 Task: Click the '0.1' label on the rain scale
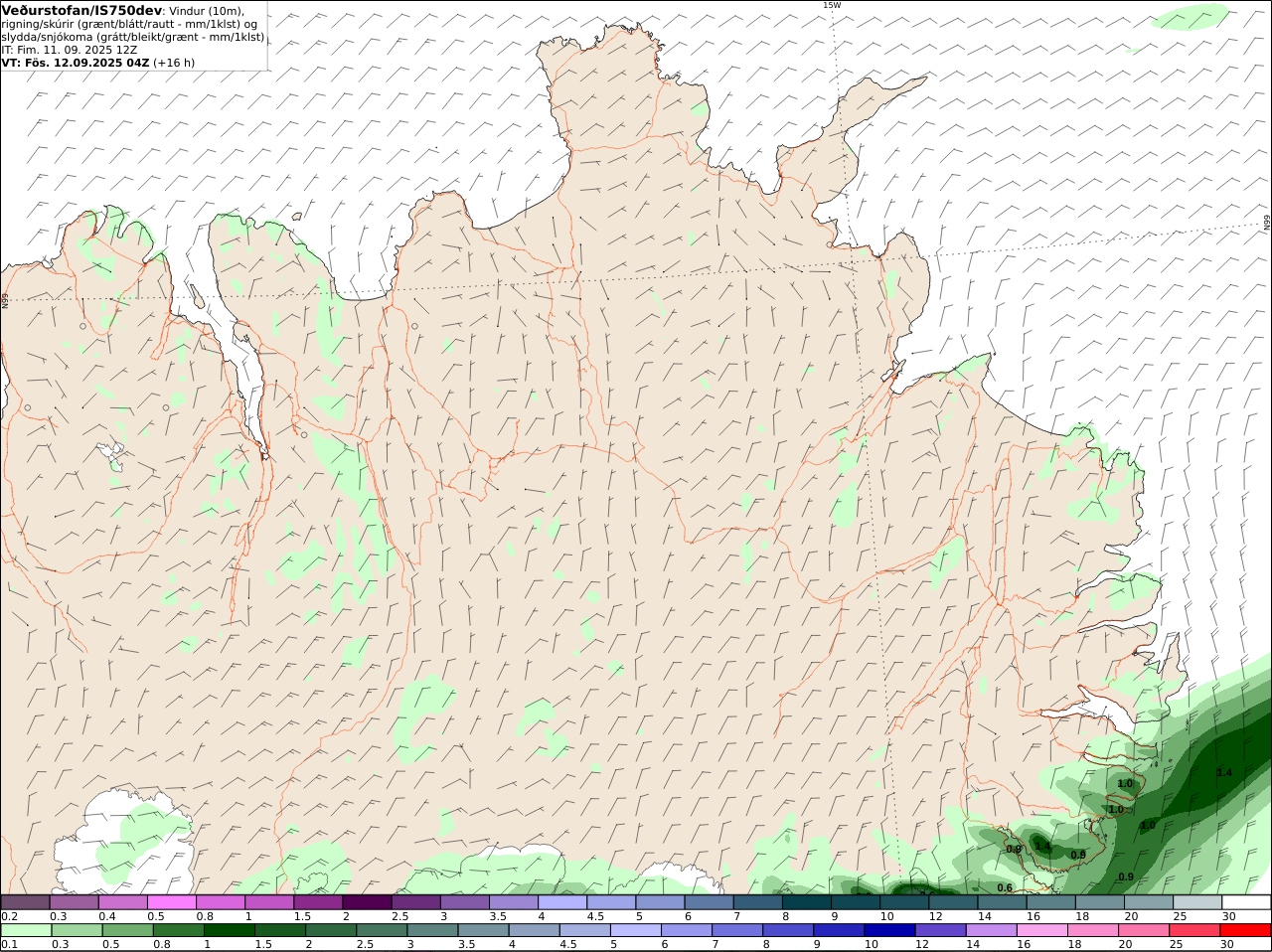(9, 944)
